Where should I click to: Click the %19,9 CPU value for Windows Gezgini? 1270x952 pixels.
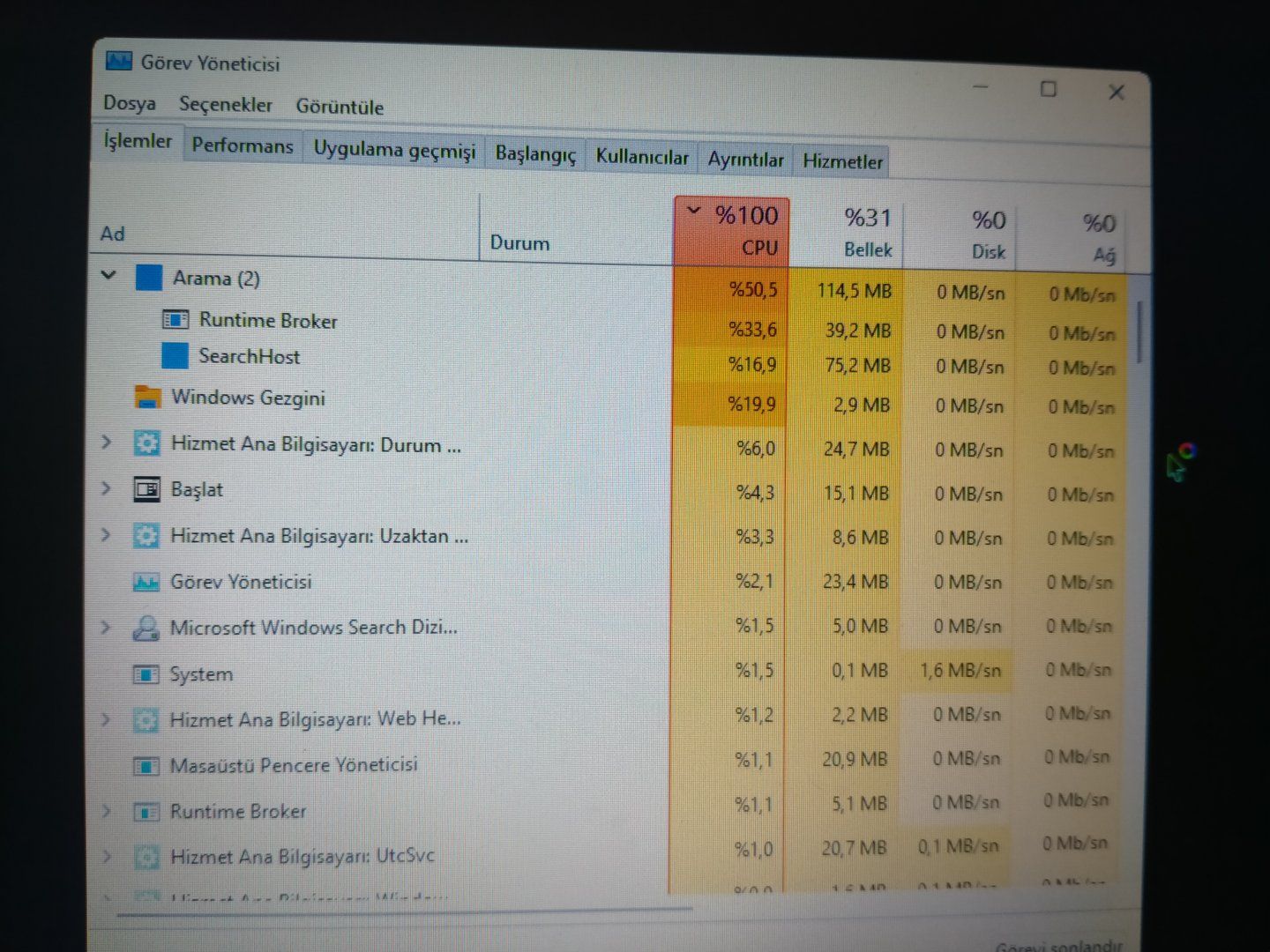point(751,405)
